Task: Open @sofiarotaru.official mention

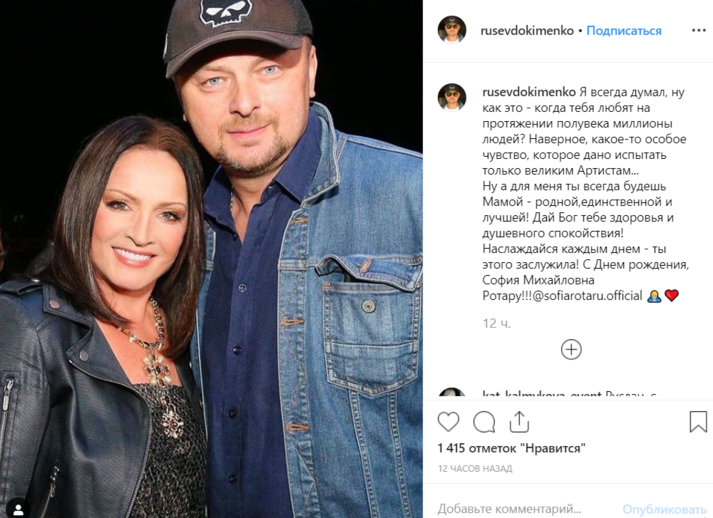Action: [587, 296]
